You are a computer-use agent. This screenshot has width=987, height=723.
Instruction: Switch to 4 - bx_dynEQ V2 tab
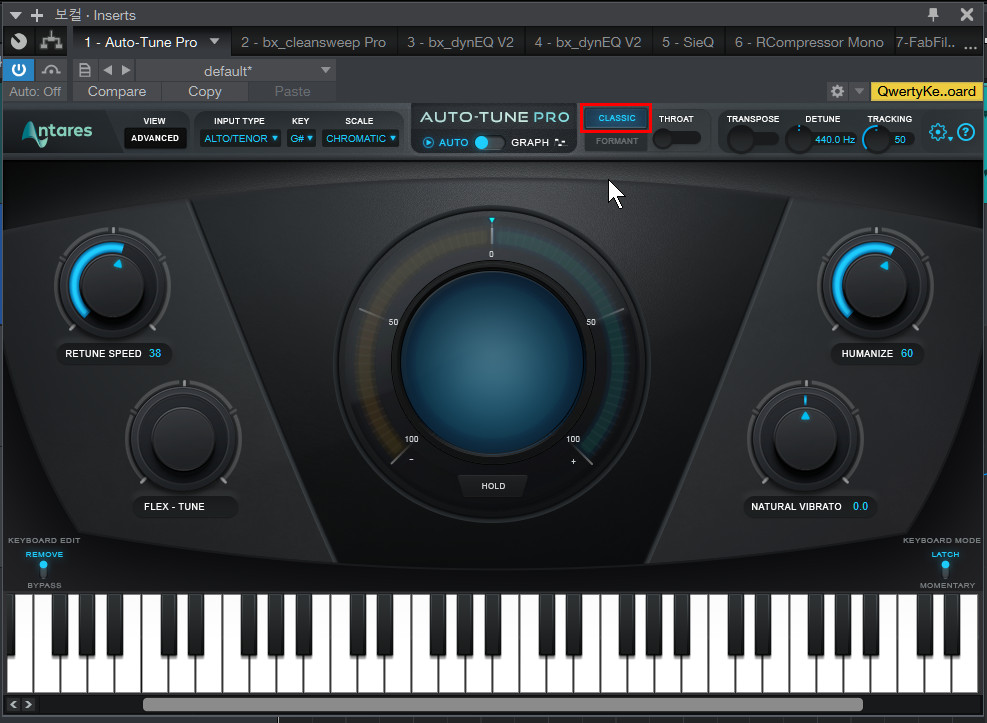point(587,42)
